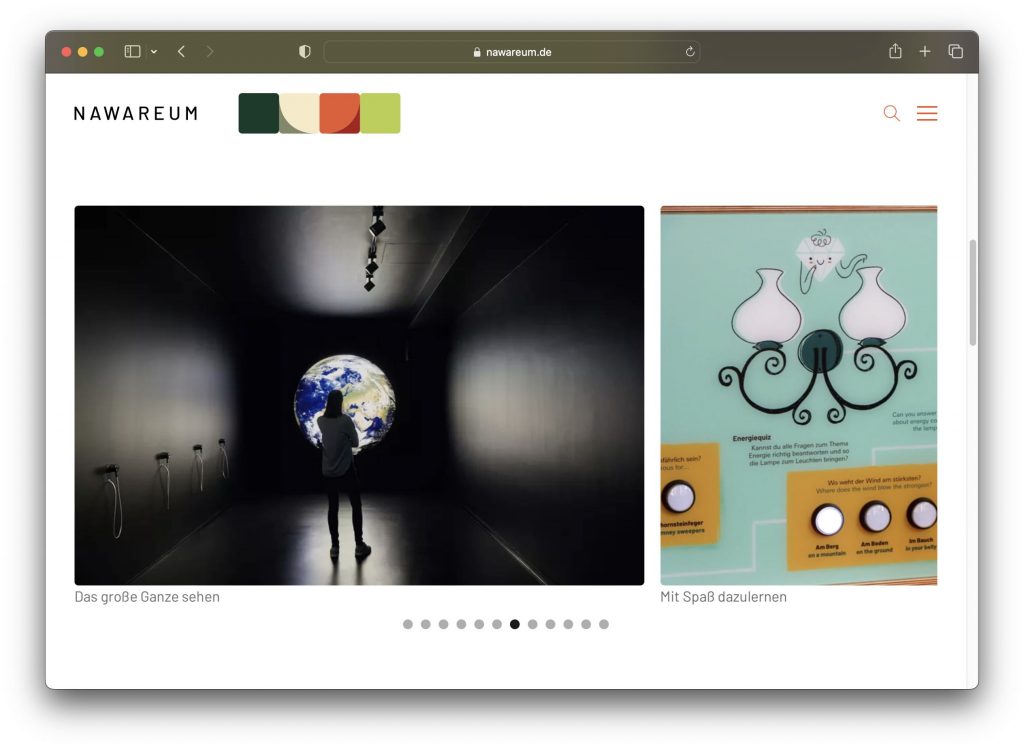The width and height of the screenshot is (1024, 749).
Task: Expand the sidebar dropdown chevron
Action: point(154,52)
